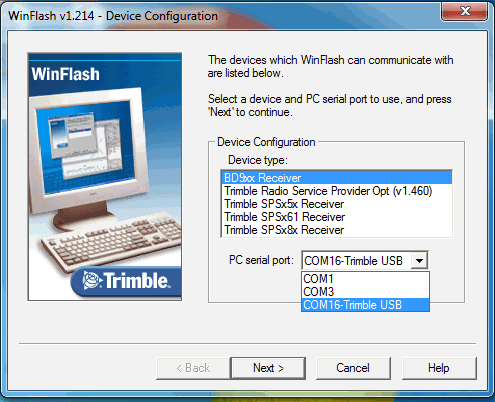The image size is (495, 402).
Task: Collapse the PC serial port dropdown arrow
Action: point(419,260)
